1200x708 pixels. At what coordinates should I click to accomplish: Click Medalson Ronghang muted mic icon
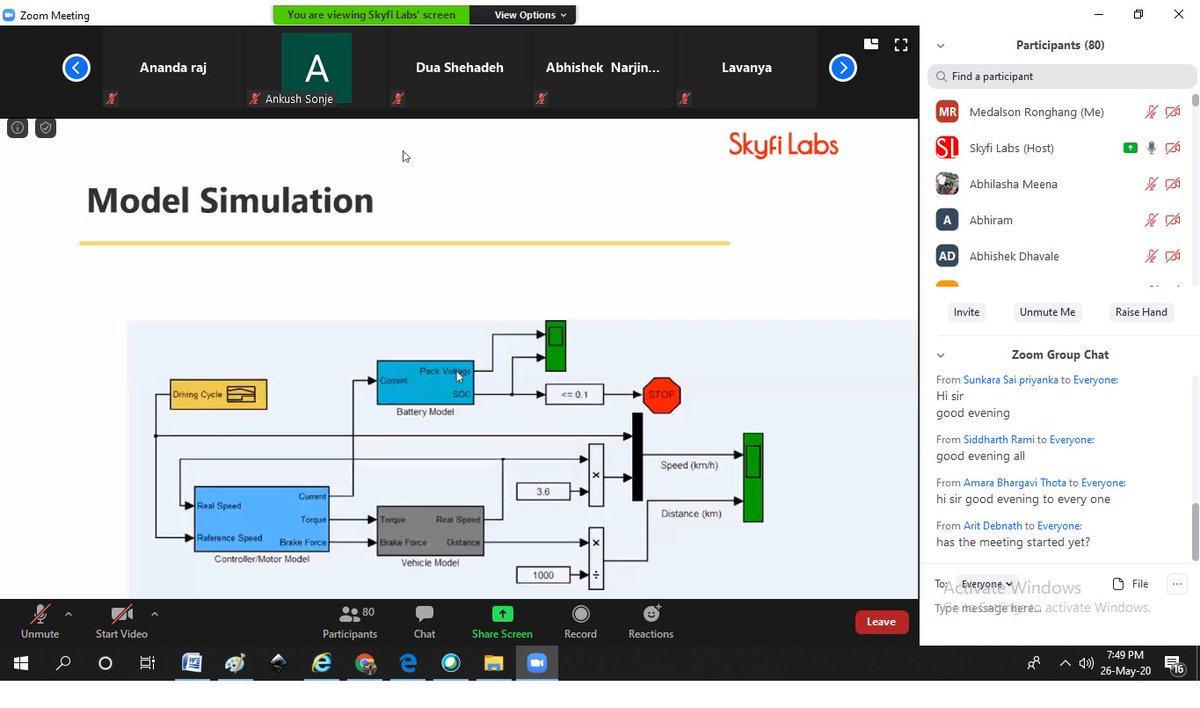tap(1152, 112)
